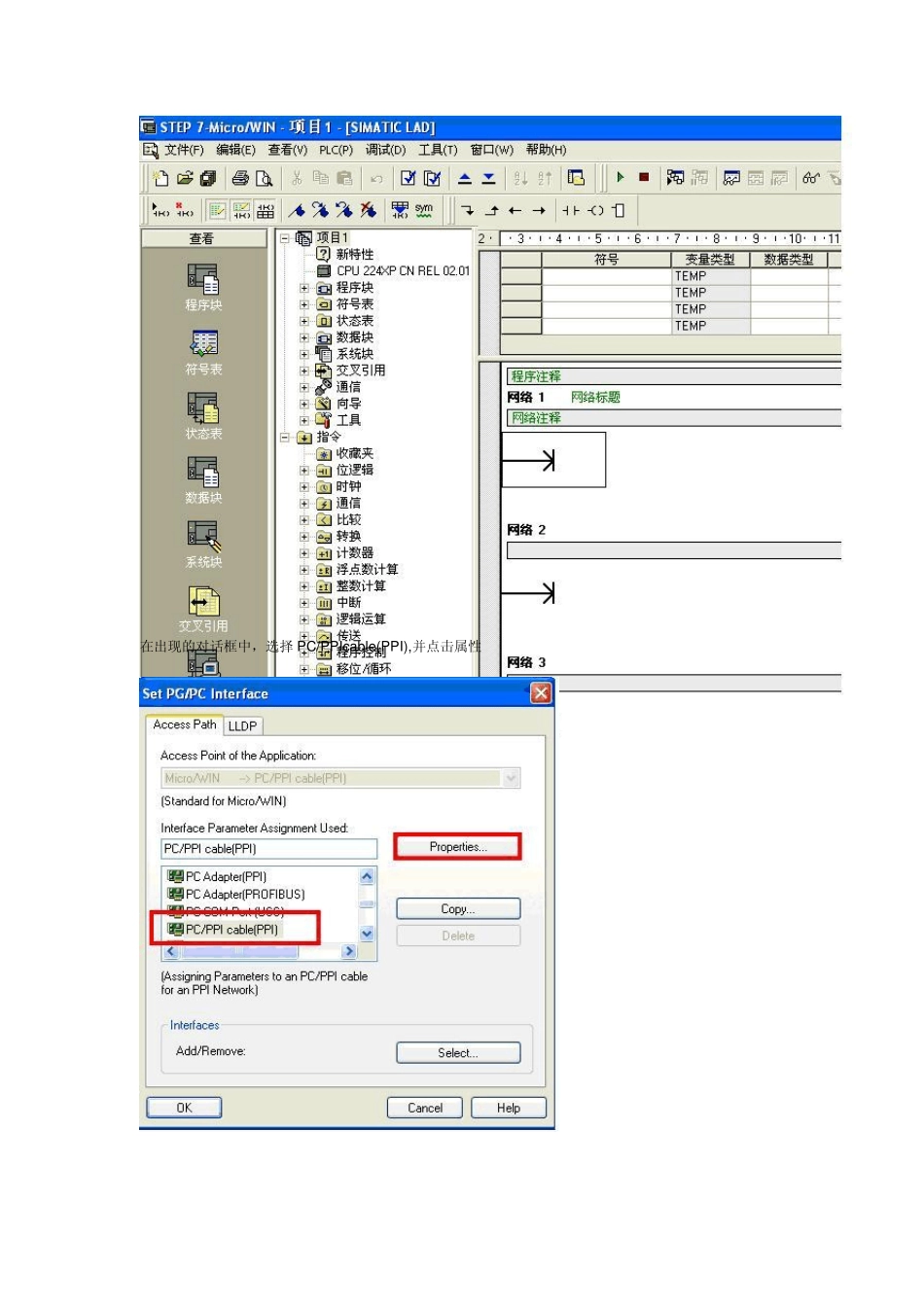Expand the 向导 tree node
Screen dimensions: 924x1307
304,404
